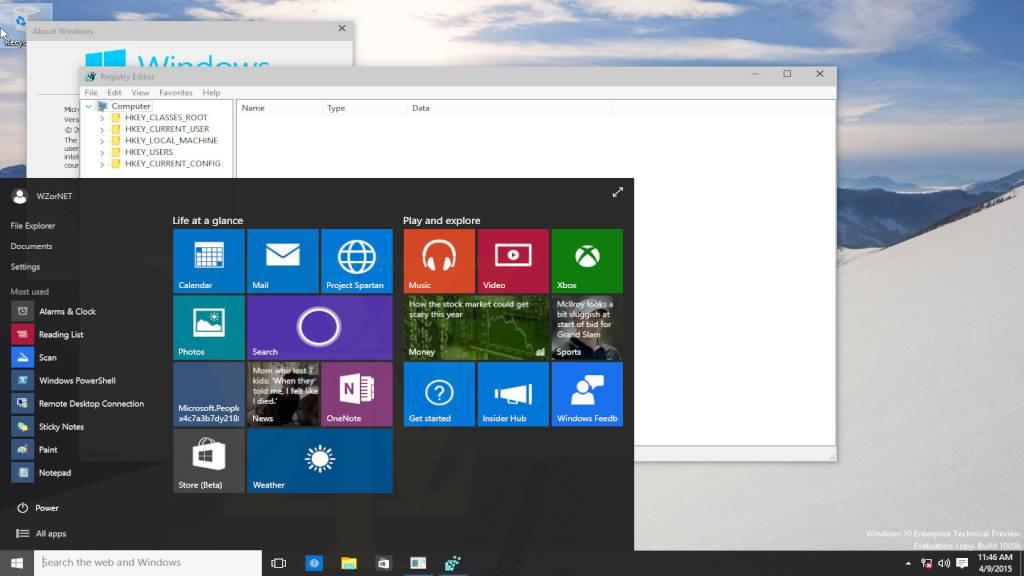This screenshot has width=1024, height=576.
Task: Start the Windows Feedback app
Action: pos(587,393)
